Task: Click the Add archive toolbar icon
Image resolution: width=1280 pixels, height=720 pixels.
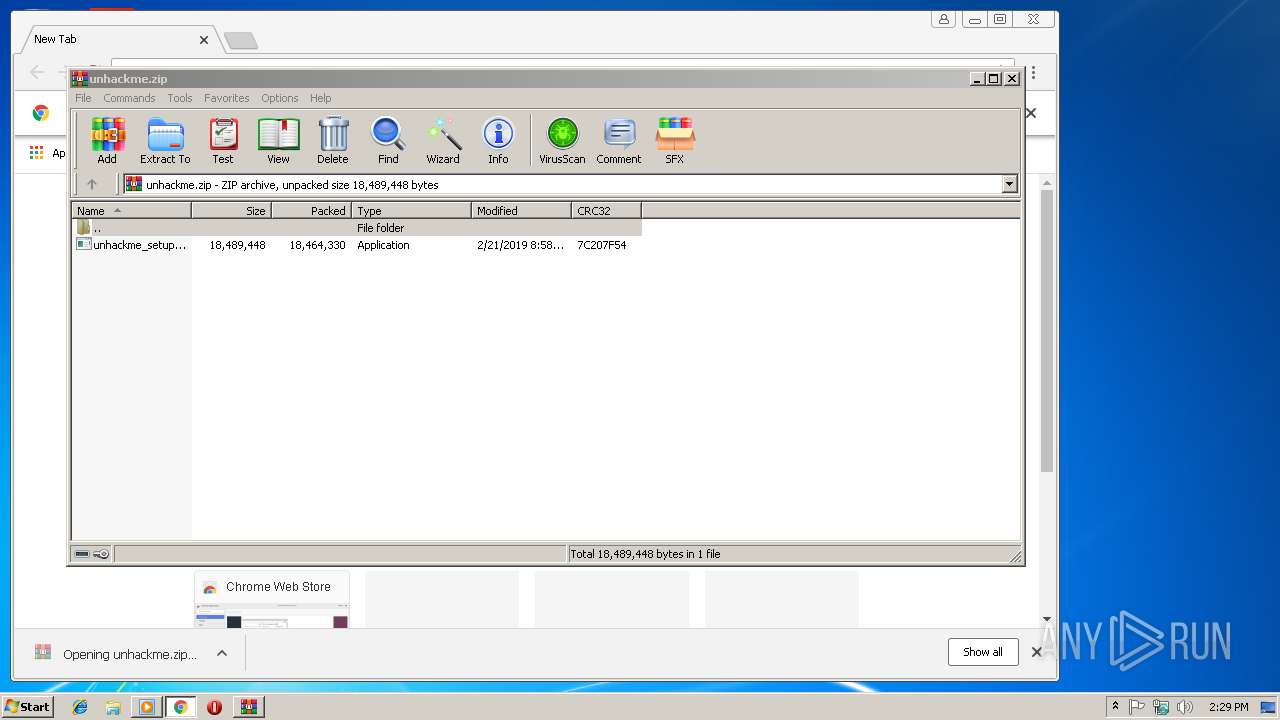Action: coord(107,141)
